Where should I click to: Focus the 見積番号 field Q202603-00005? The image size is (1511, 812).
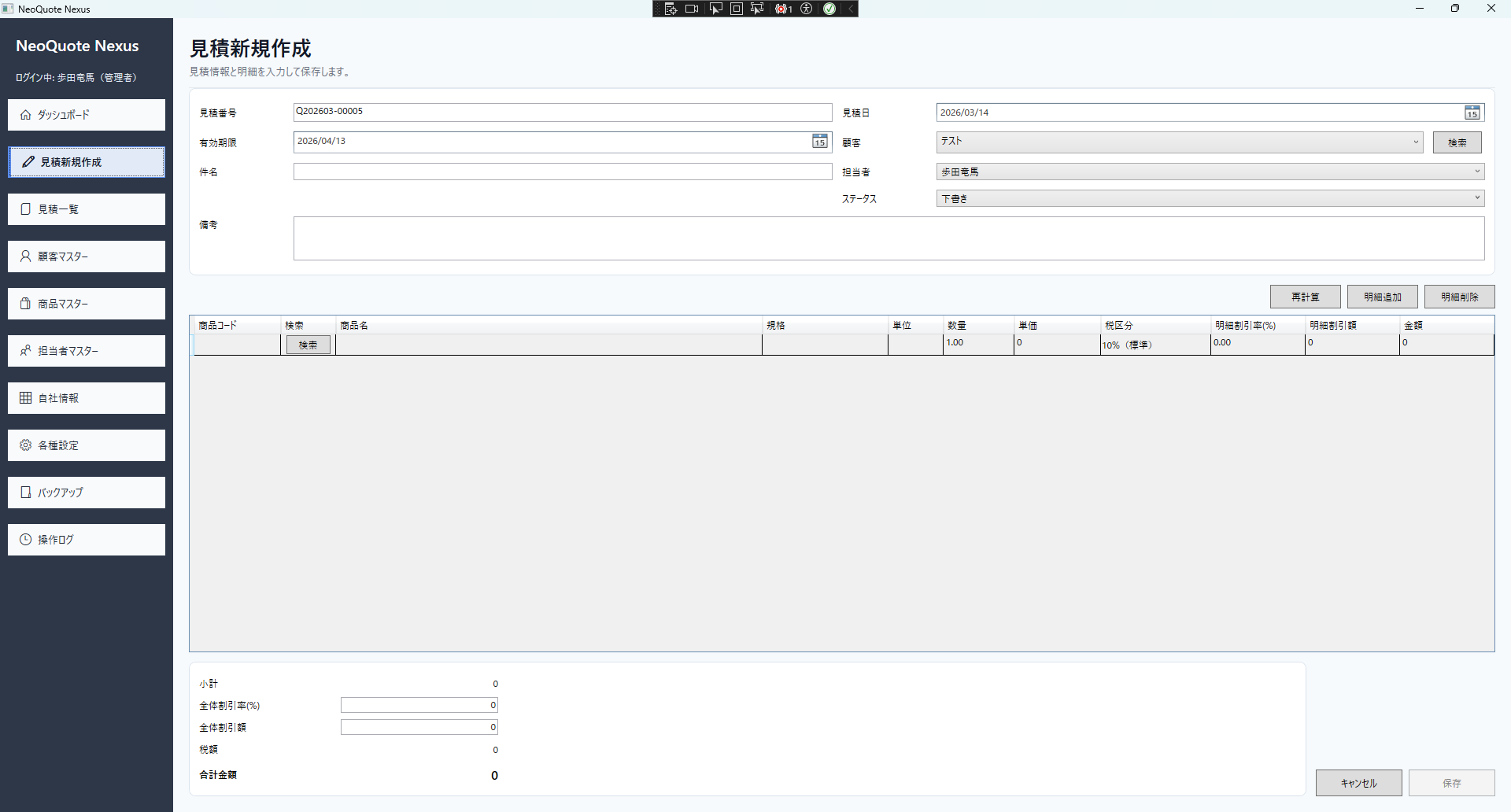(563, 113)
